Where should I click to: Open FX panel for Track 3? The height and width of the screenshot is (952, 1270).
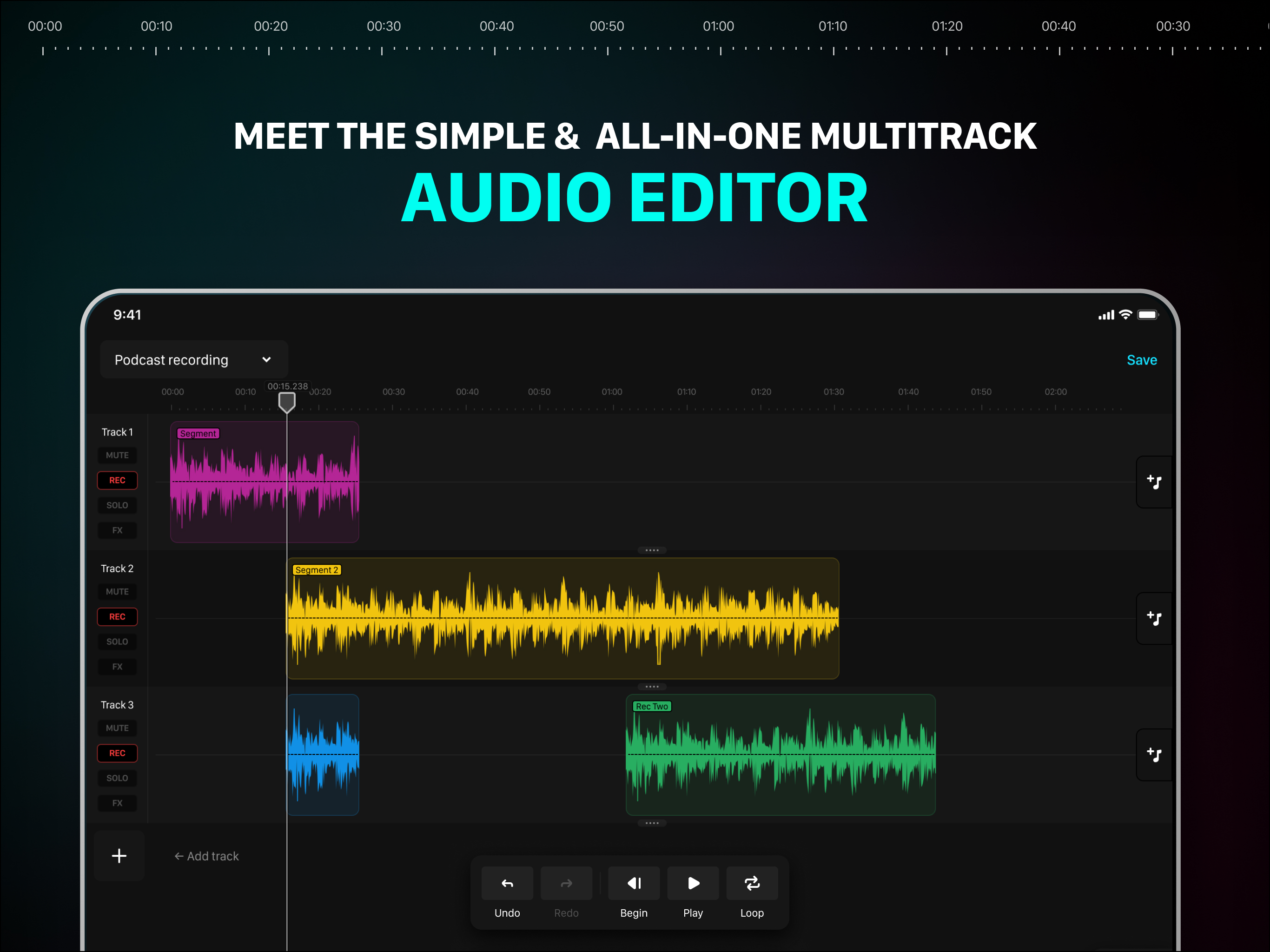click(117, 803)
